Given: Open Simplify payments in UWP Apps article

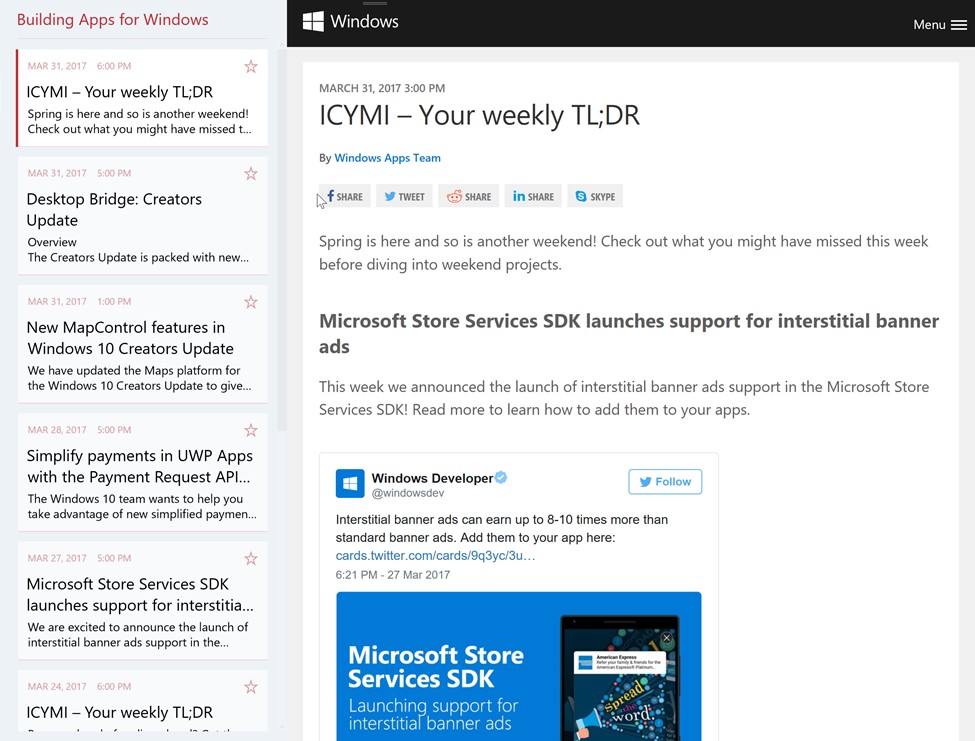Looking at the screenshot, I should pyautogui.click(x=143, y=472).
